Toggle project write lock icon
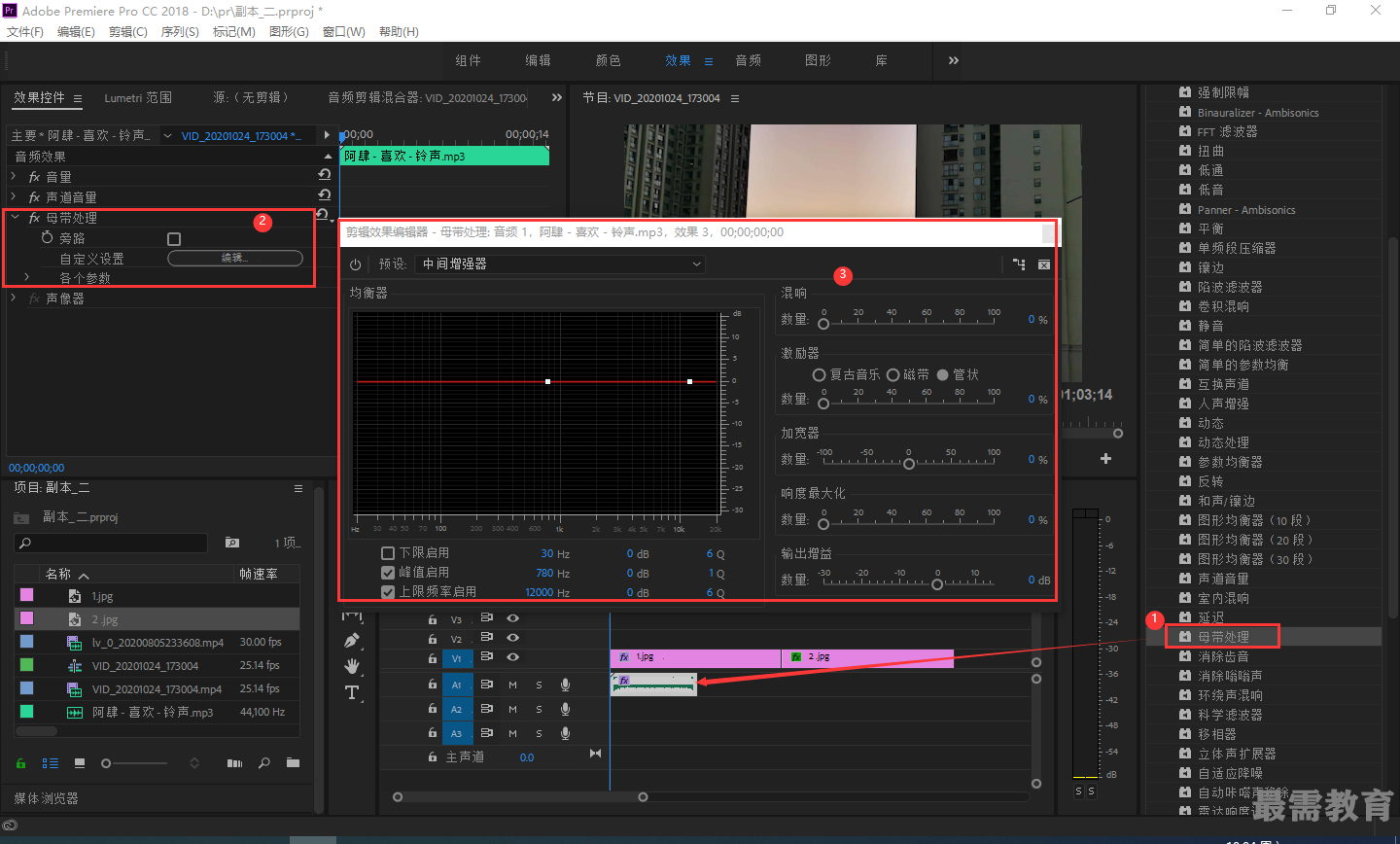The height and width of the screenshot is (844, 1400). [x=20, y=763]
